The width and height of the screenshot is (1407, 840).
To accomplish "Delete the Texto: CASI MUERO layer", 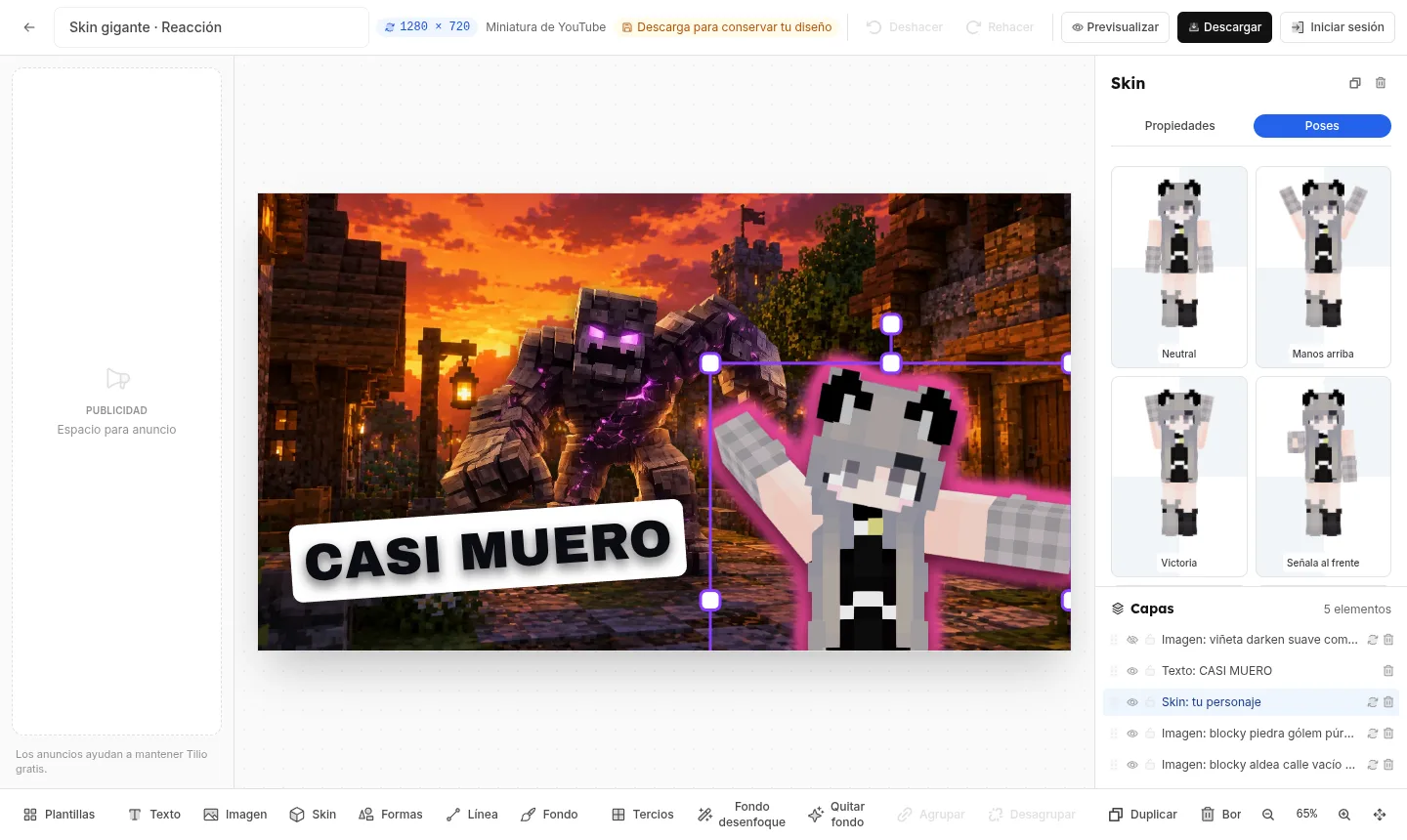I will coord(1388,671).
